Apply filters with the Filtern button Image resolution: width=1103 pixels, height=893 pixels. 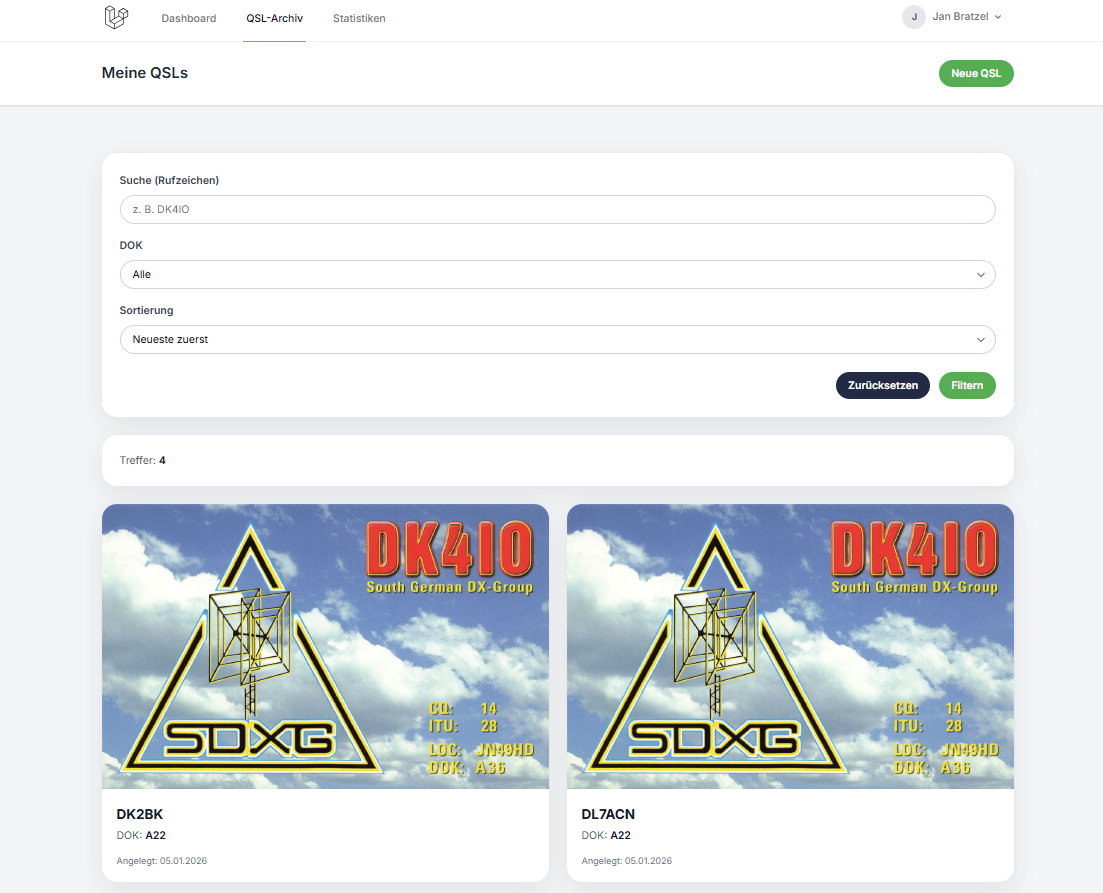[x=967, y=385]
